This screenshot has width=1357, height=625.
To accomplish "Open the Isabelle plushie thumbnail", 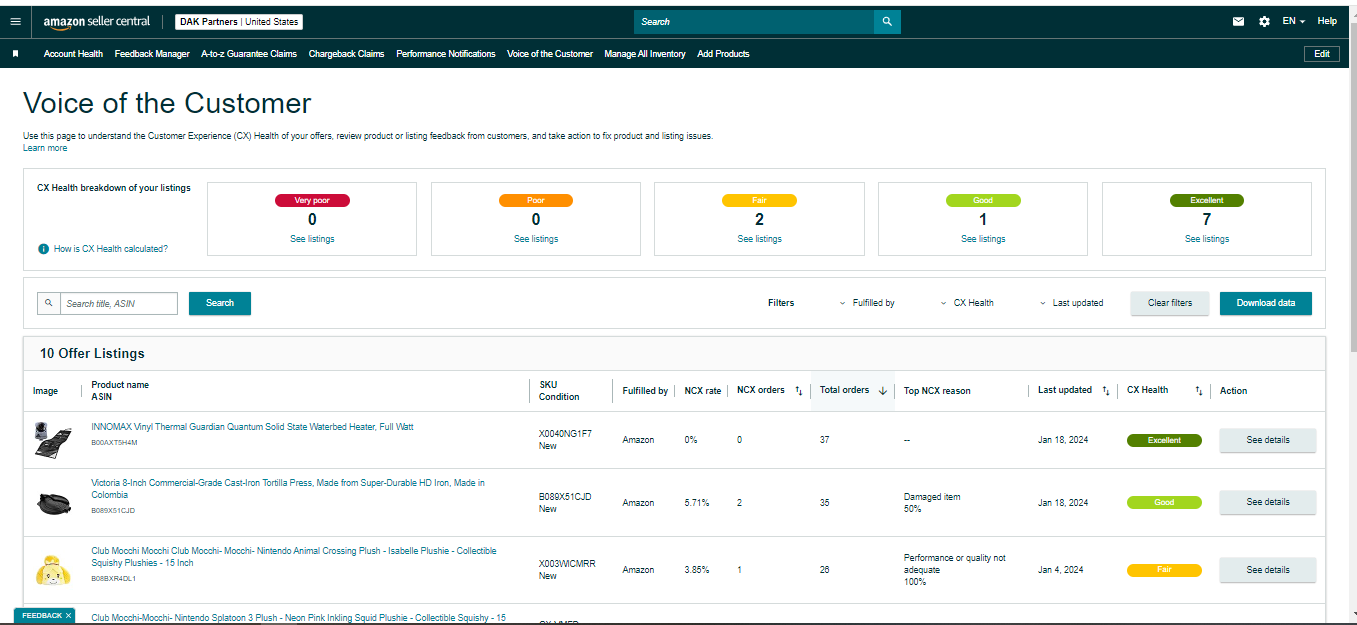I will click(x=52, y=569).
